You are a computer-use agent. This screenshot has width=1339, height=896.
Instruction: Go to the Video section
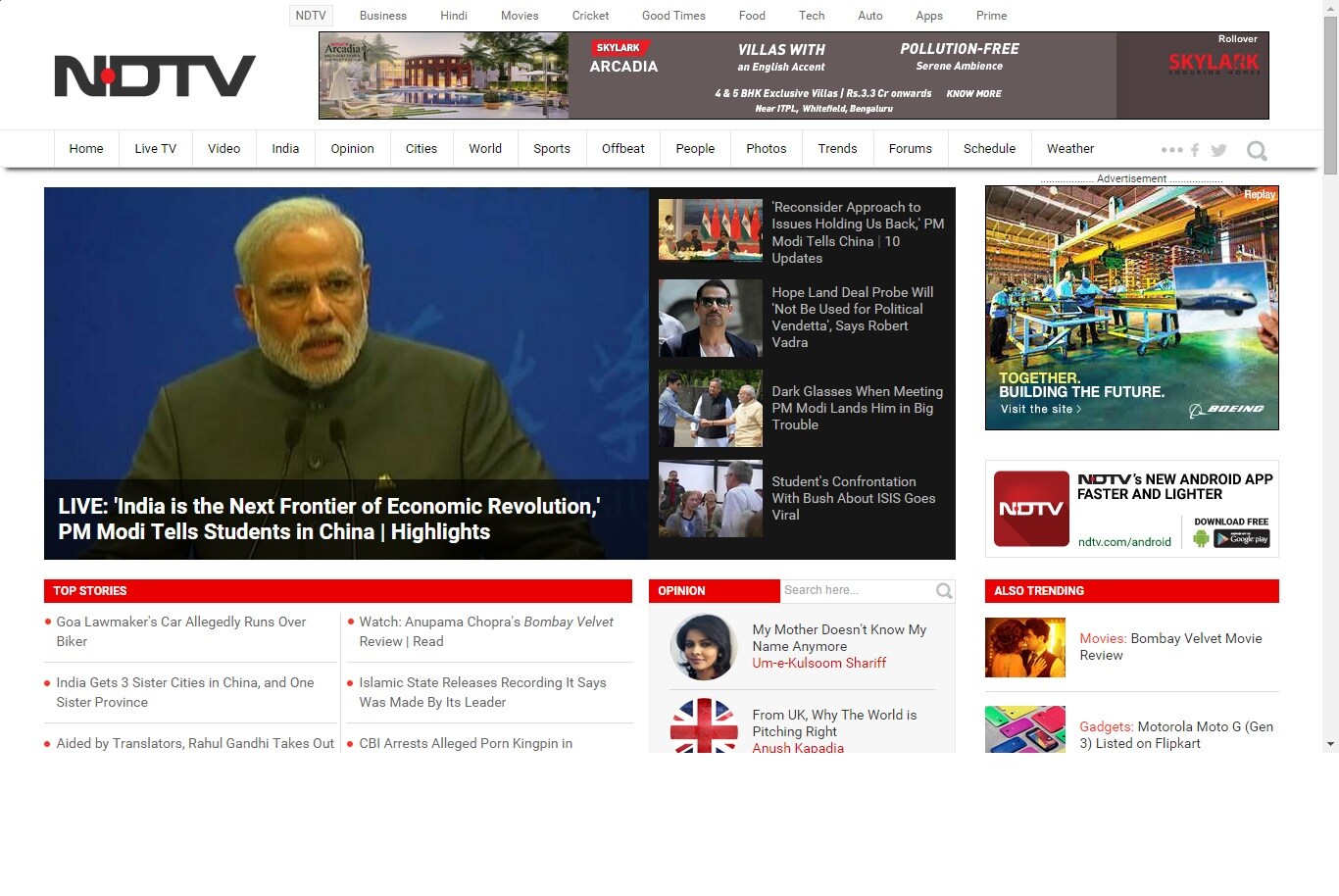(223, 149)
